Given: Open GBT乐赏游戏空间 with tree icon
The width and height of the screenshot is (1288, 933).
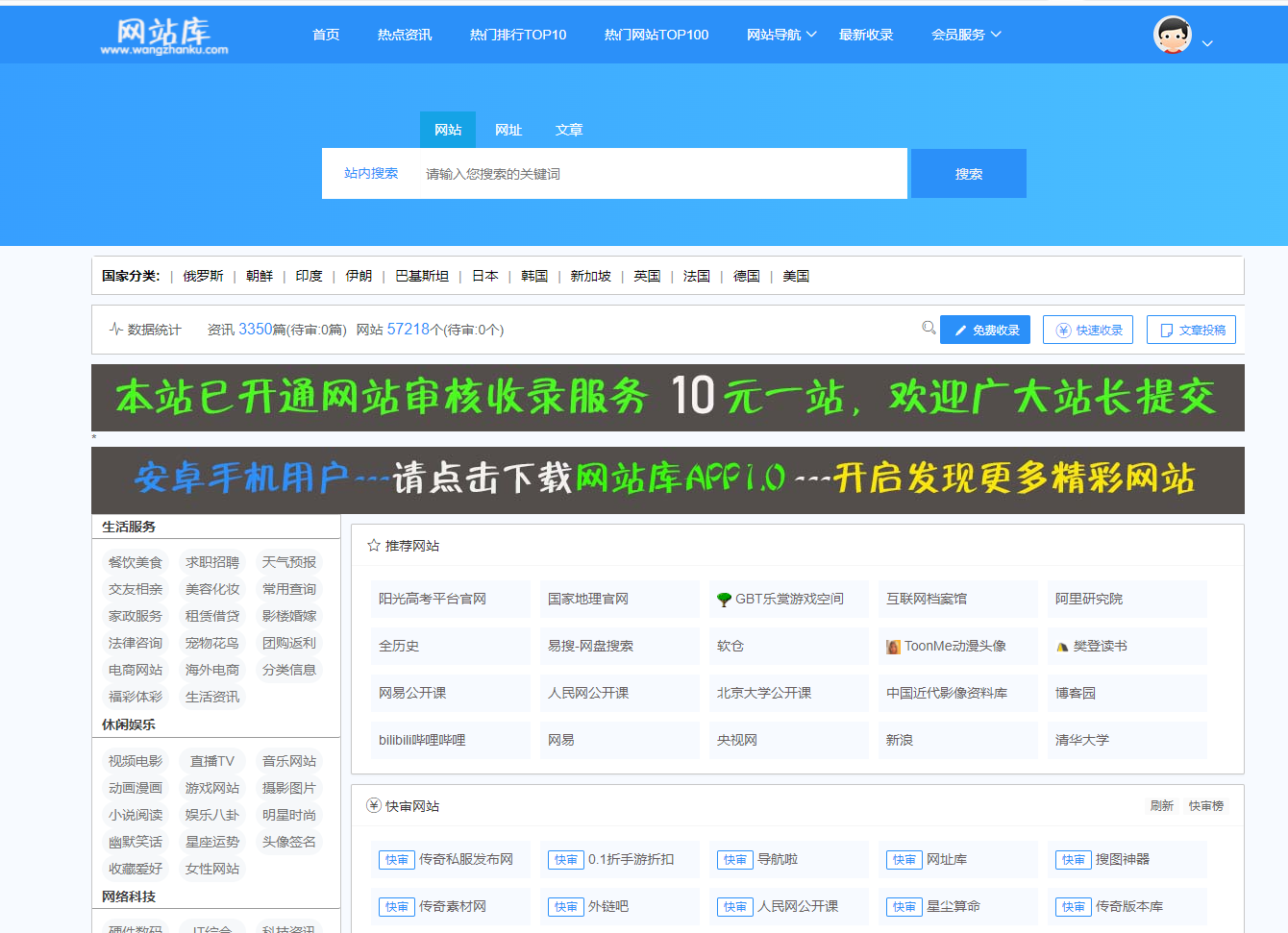Looking at the screenshot, I should [x=788, y=599].
